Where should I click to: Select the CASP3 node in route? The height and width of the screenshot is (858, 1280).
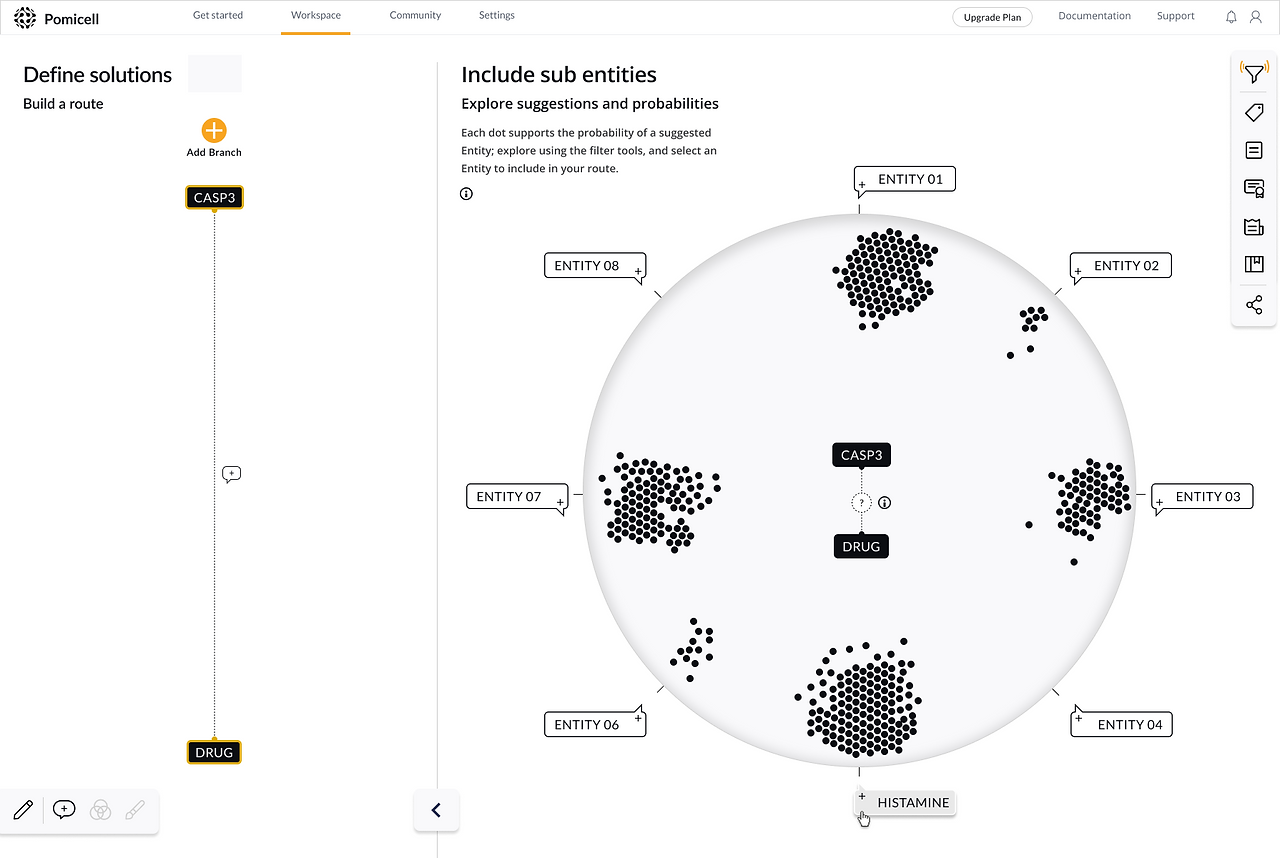point(214,197)
